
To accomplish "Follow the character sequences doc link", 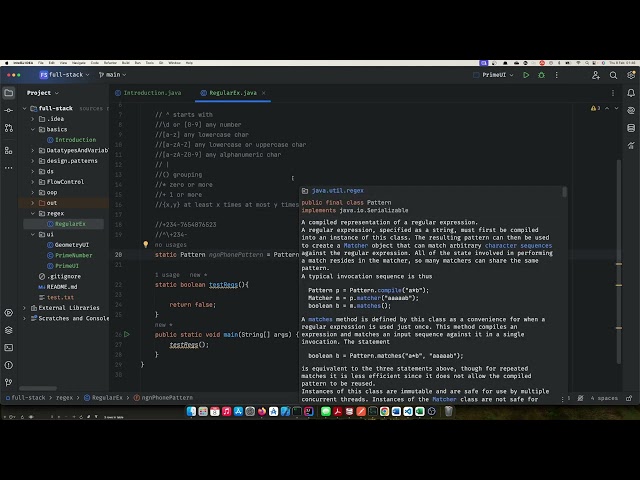I will [518, 245].
